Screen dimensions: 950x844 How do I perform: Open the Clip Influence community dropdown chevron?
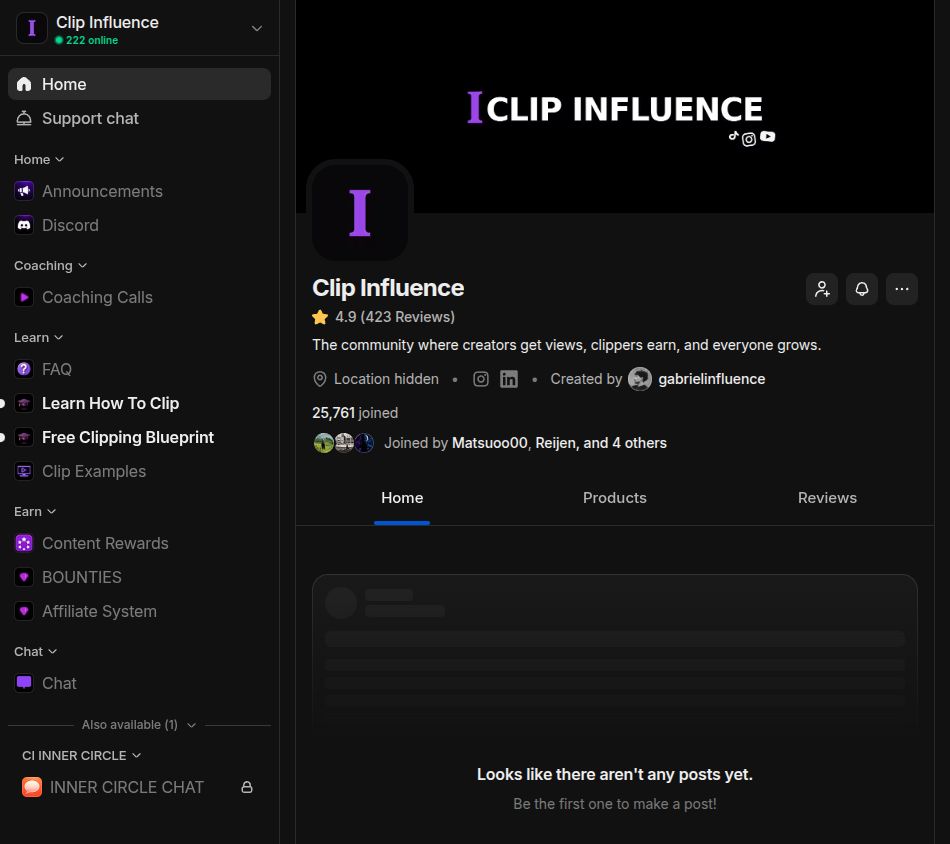coord(257,28)
